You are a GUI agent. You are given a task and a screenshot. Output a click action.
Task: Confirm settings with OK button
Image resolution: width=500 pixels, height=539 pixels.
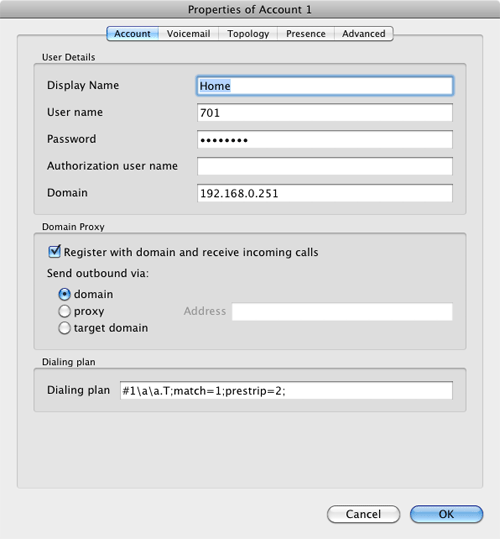446,514
